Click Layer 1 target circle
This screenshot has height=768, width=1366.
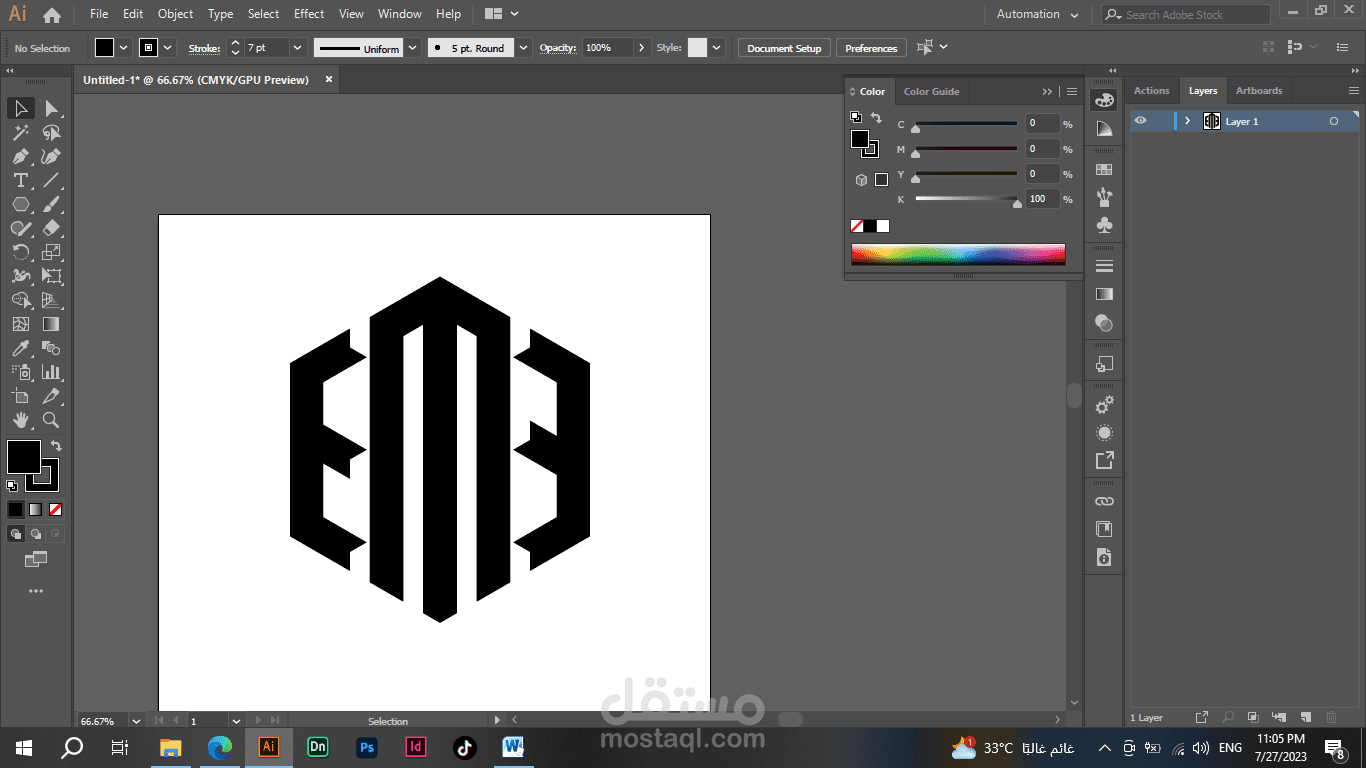1333,121
